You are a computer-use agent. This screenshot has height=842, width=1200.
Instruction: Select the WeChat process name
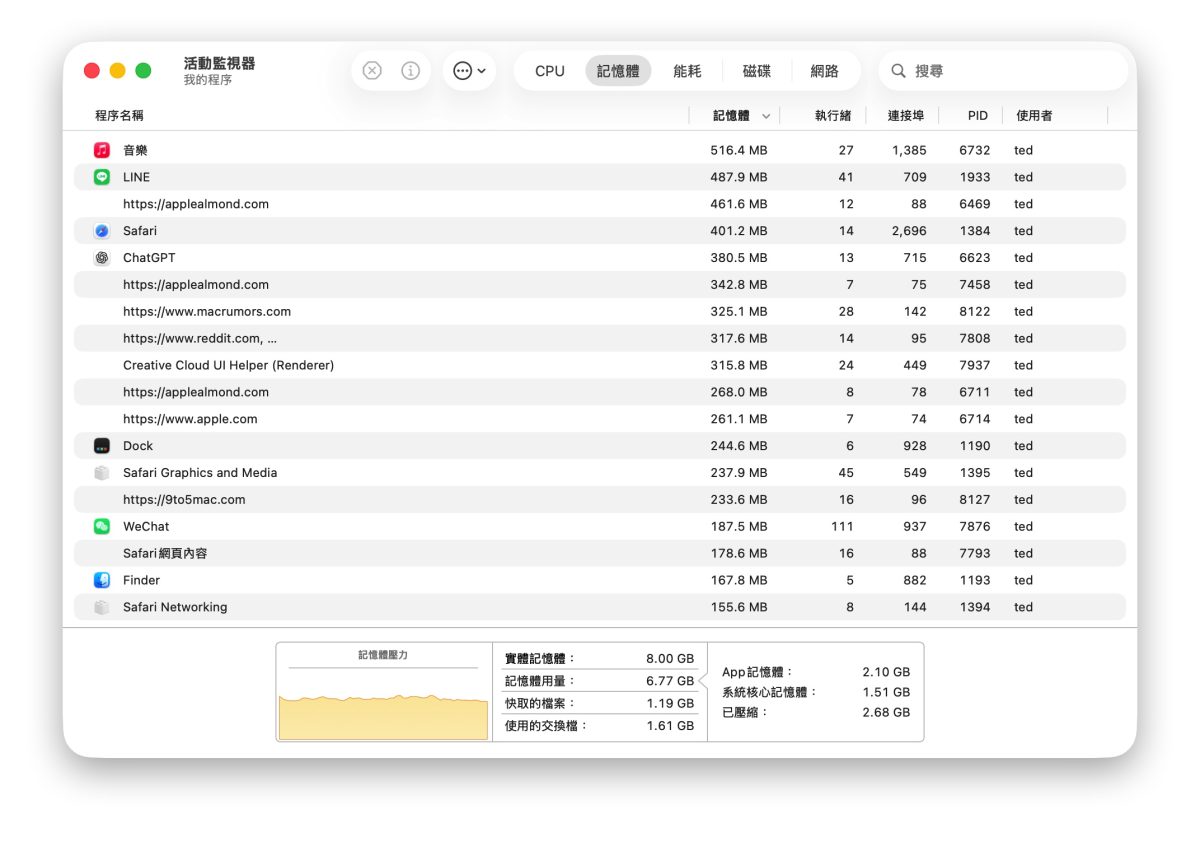tap(146, 527)
